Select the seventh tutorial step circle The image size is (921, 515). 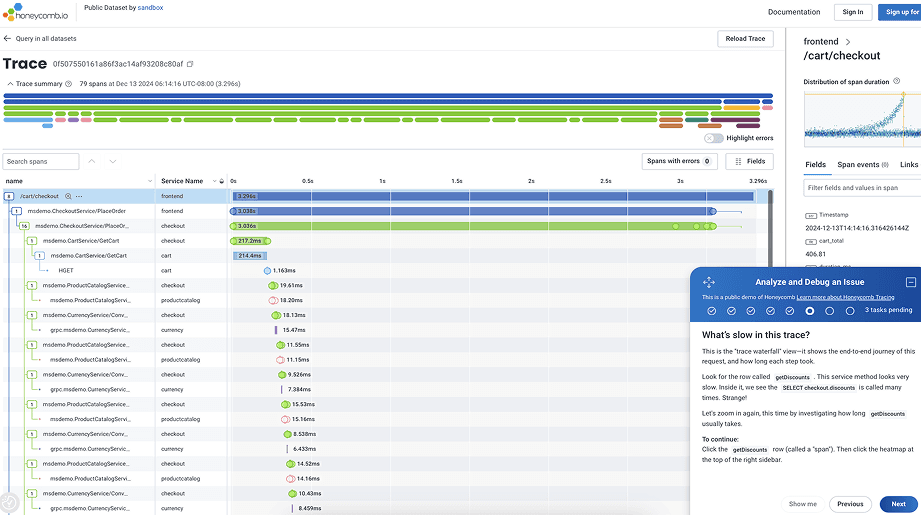click(830, 311)
